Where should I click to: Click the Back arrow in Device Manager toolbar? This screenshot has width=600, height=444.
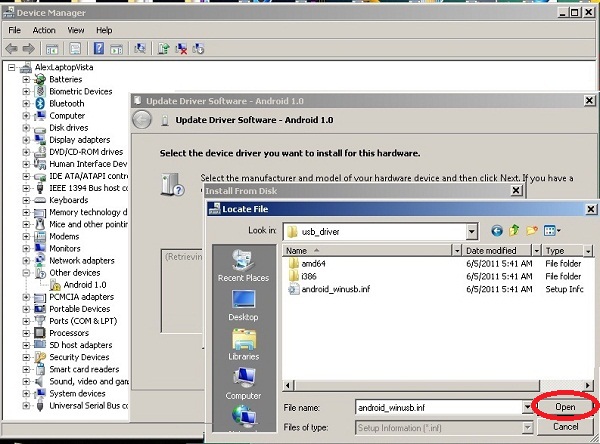11,49
